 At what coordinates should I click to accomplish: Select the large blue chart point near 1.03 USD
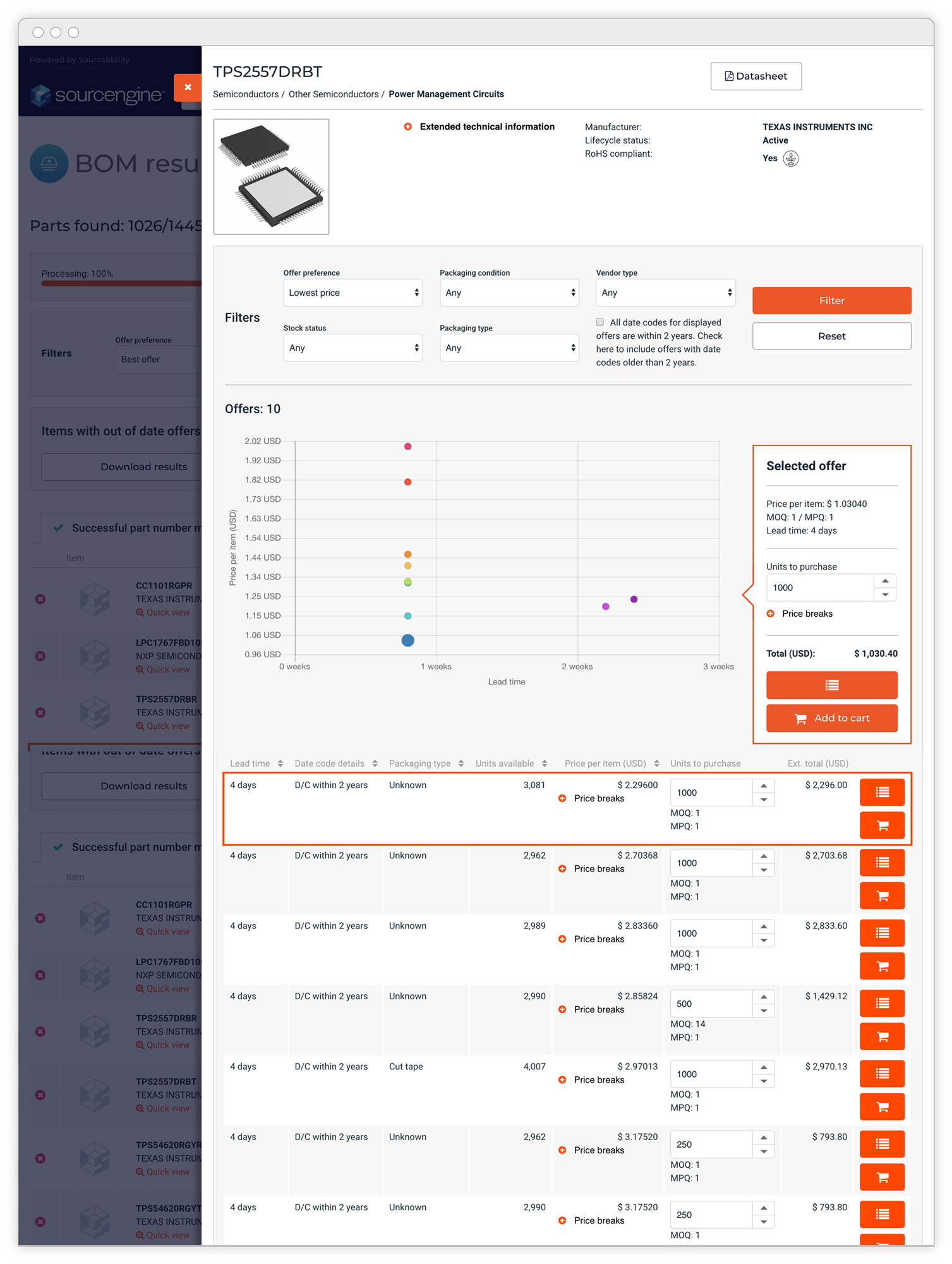[x=408, y=640]
